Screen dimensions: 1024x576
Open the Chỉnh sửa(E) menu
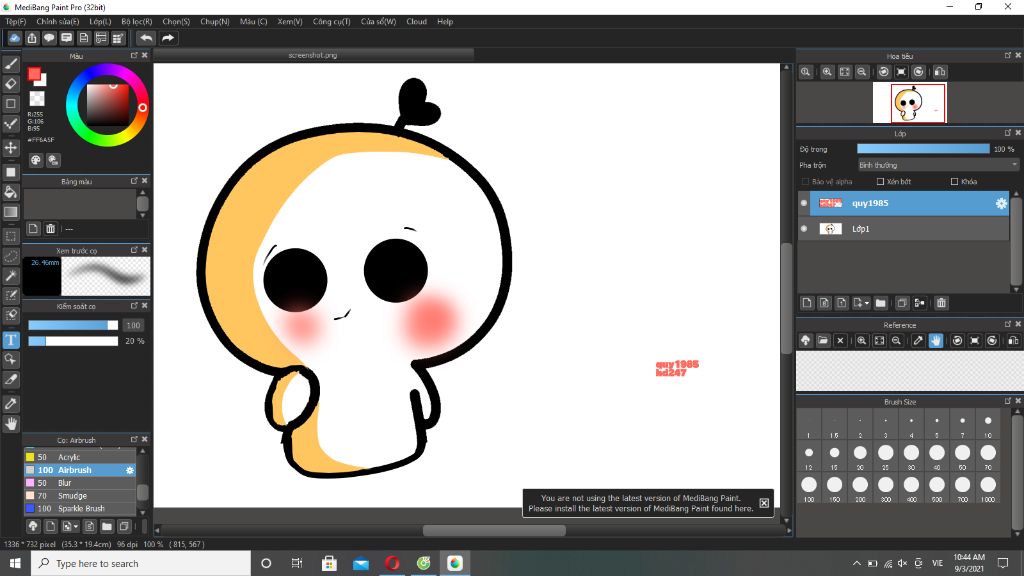(x=57, y=22)
